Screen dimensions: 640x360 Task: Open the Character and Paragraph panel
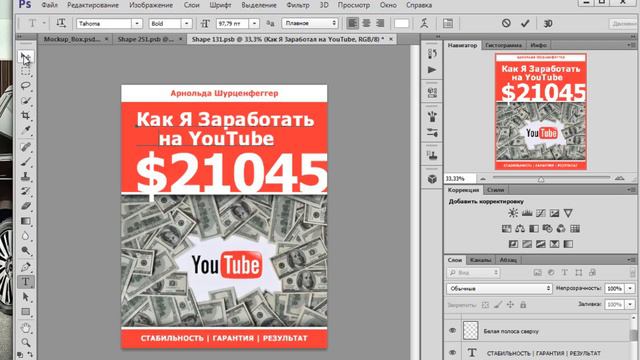click(x=448, y=23)
